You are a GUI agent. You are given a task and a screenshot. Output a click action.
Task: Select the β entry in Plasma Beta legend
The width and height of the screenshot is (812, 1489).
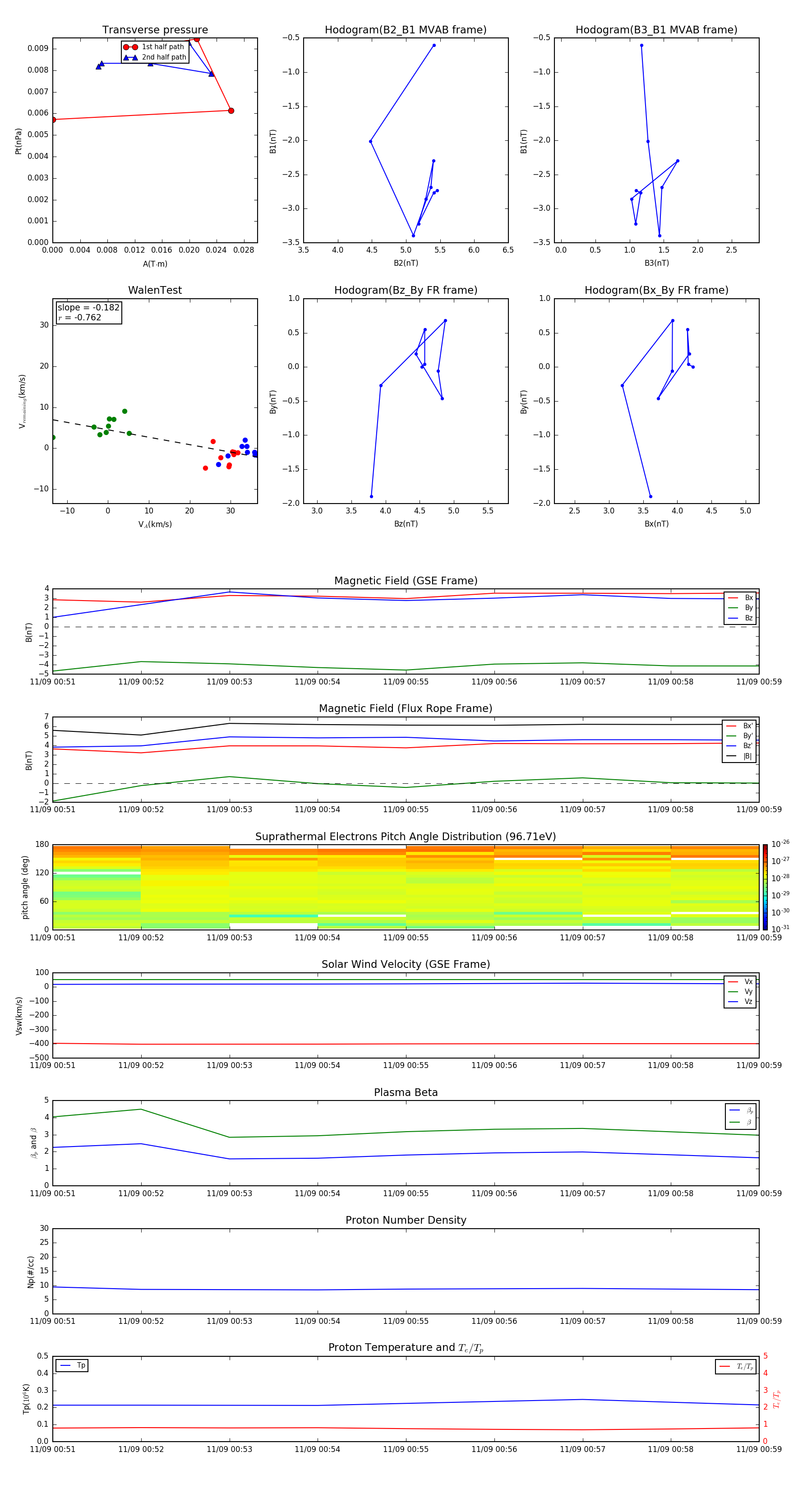pos(741,1122)
